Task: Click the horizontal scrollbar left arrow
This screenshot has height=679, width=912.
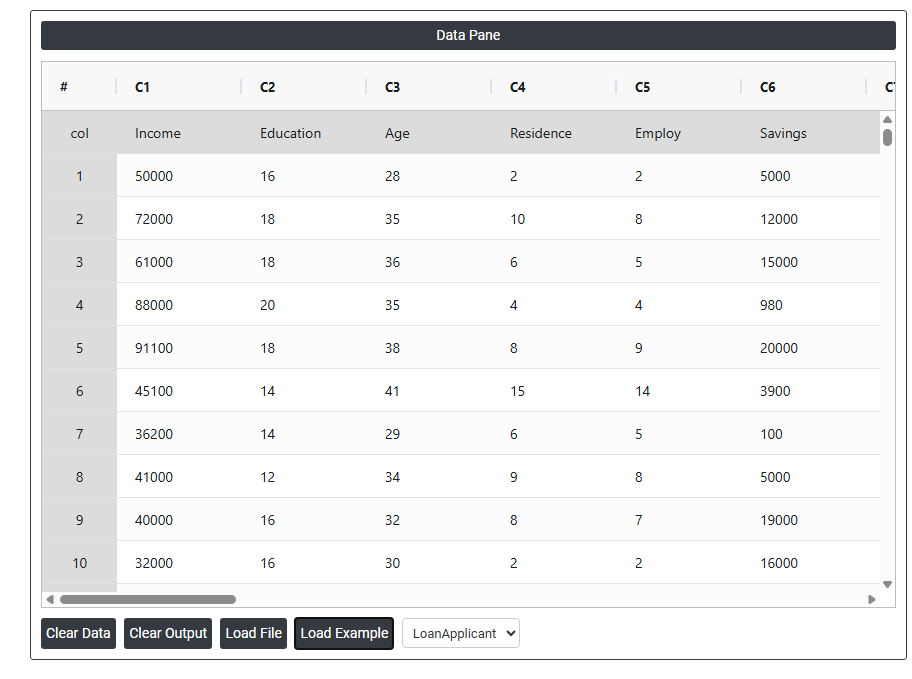Action: click(50, 600)
